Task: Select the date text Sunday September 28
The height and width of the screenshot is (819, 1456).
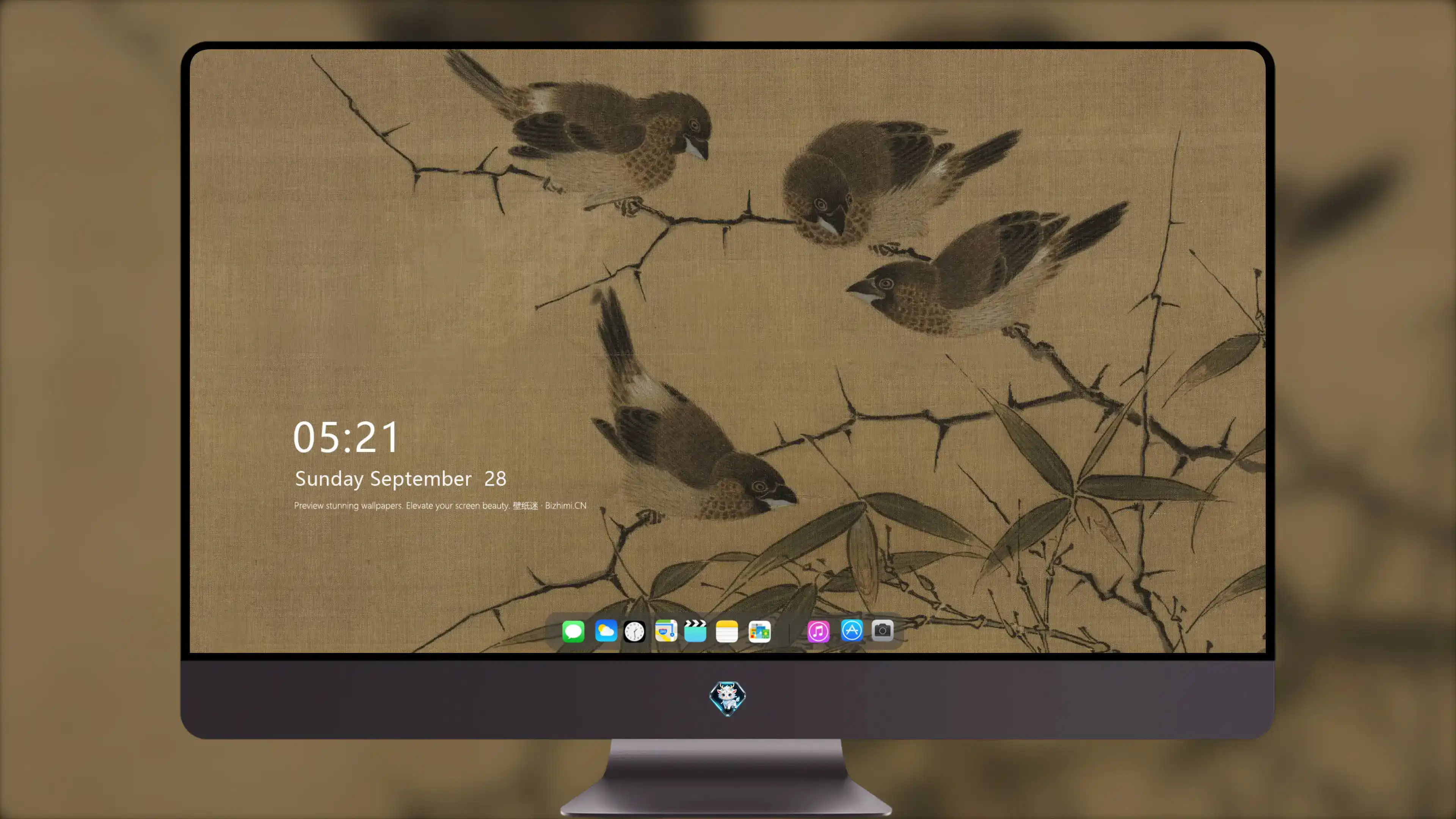Action: [401, 479]
